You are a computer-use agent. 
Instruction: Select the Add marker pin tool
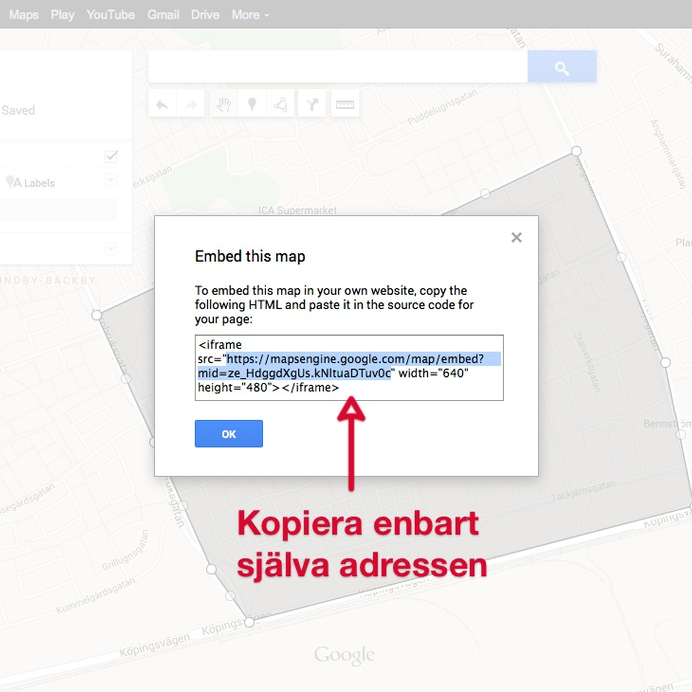click(x=252, y=104)
